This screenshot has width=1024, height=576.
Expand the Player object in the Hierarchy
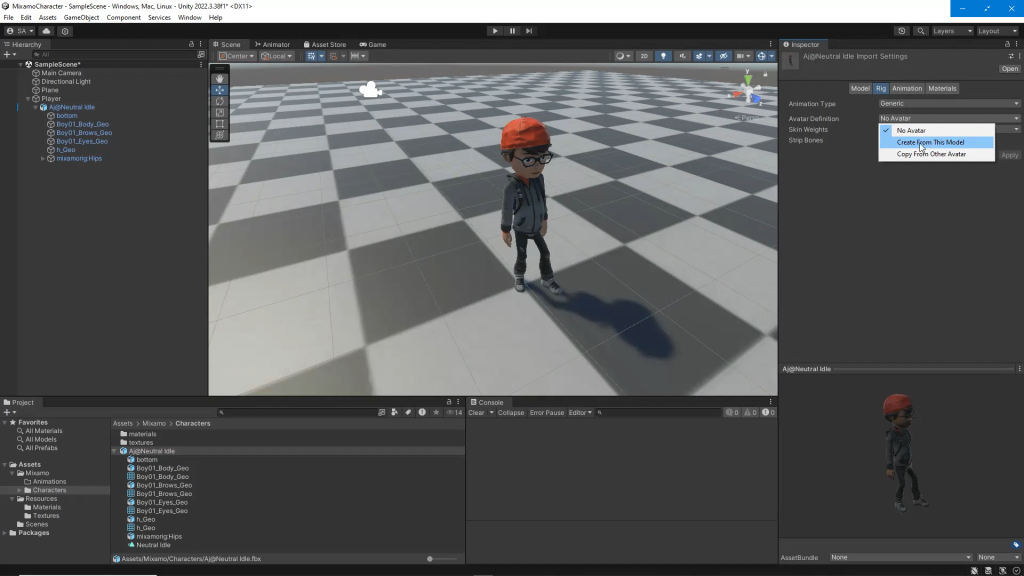(27, 98)
